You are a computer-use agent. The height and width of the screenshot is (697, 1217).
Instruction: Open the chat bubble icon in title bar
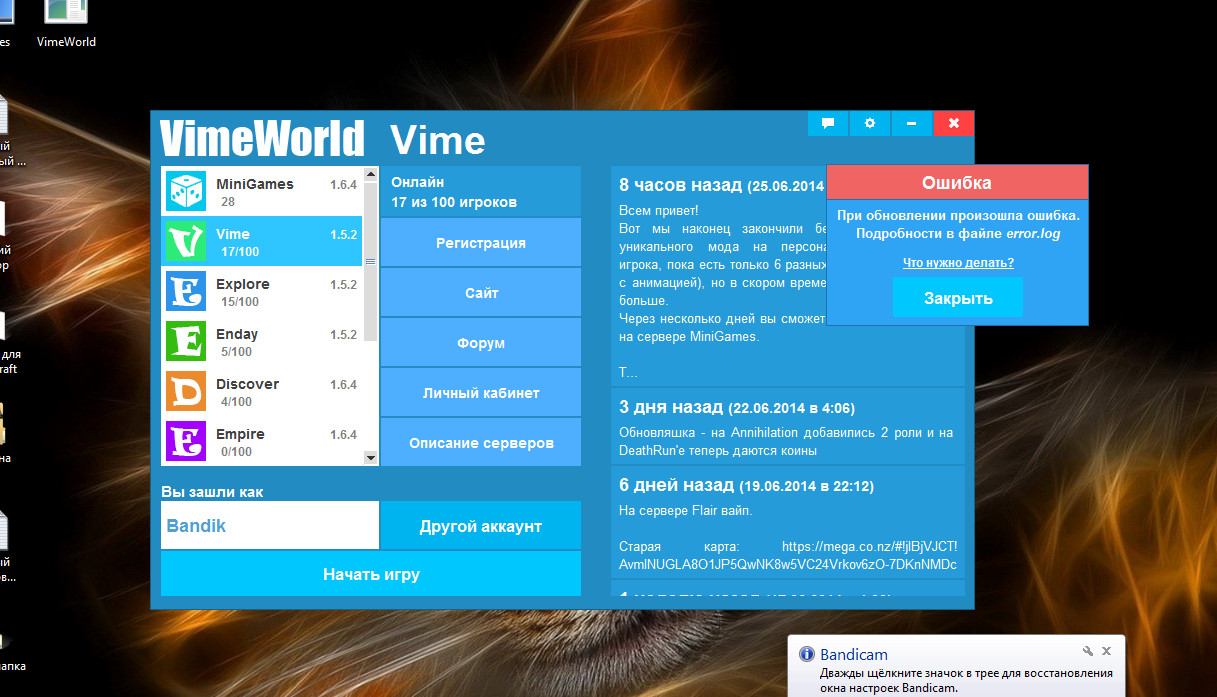(828, 123)
